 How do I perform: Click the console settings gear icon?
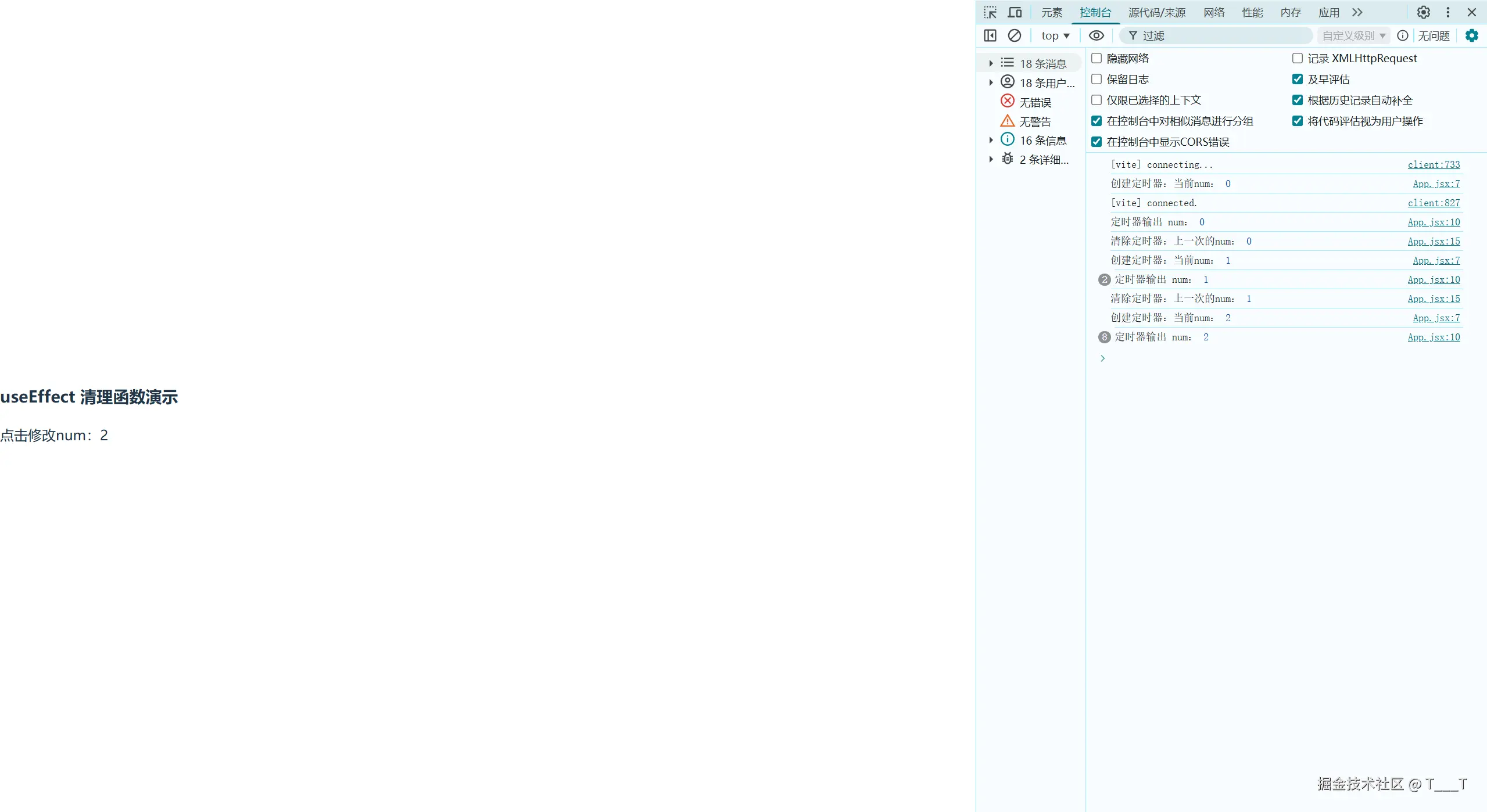pos(1471,35)
